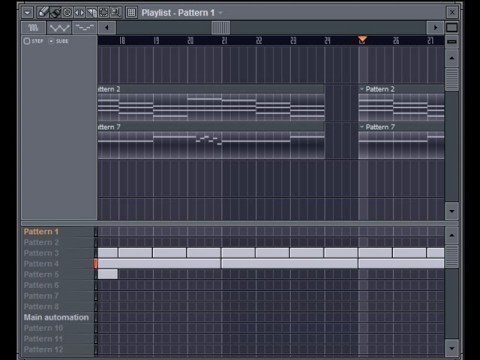Click bar 21 on the timeline ruler
Viewport: 480px width, 360px height.
pos(225,41)
